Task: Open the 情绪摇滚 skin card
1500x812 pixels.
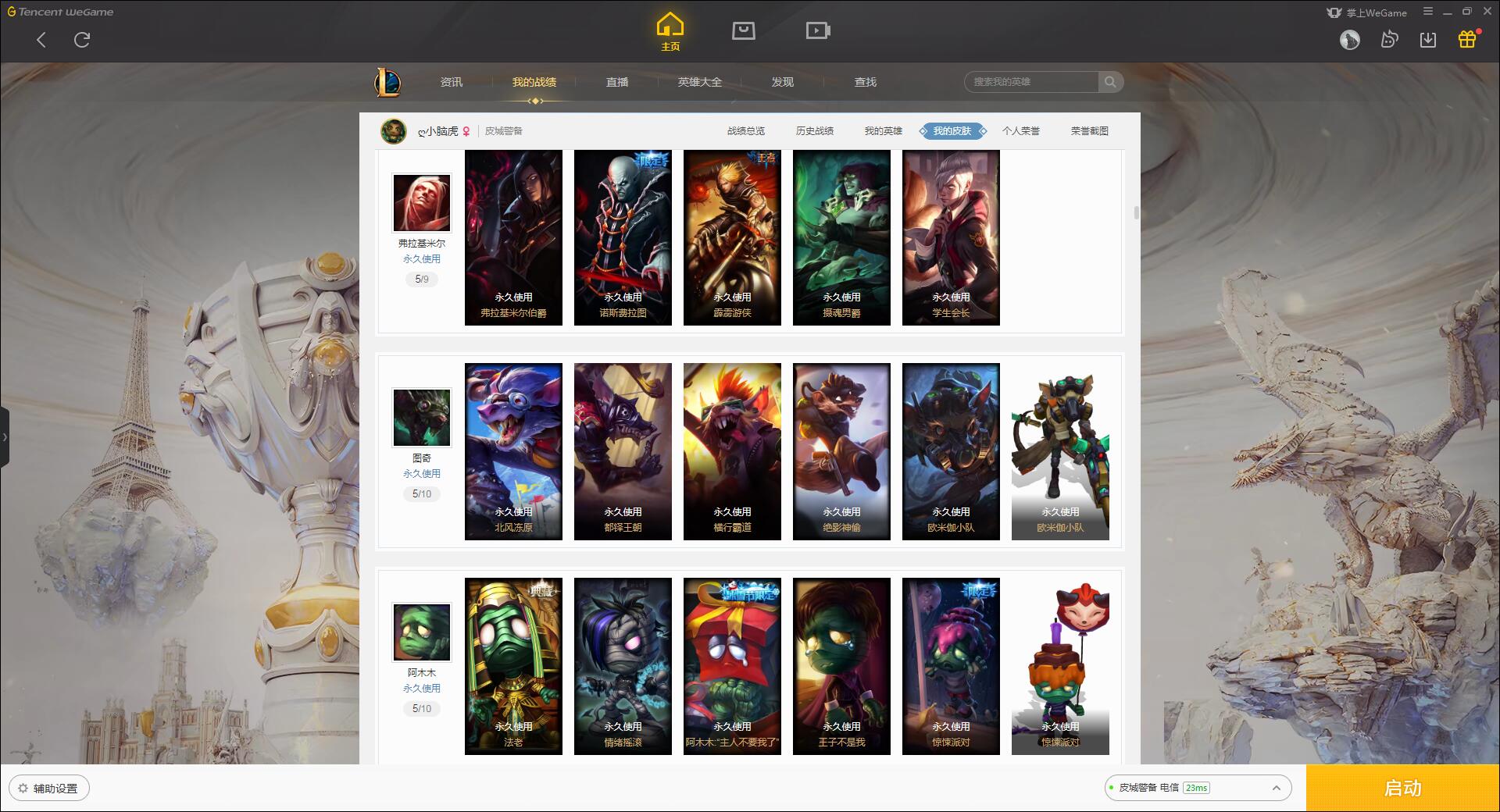Action: click(623, 666)
